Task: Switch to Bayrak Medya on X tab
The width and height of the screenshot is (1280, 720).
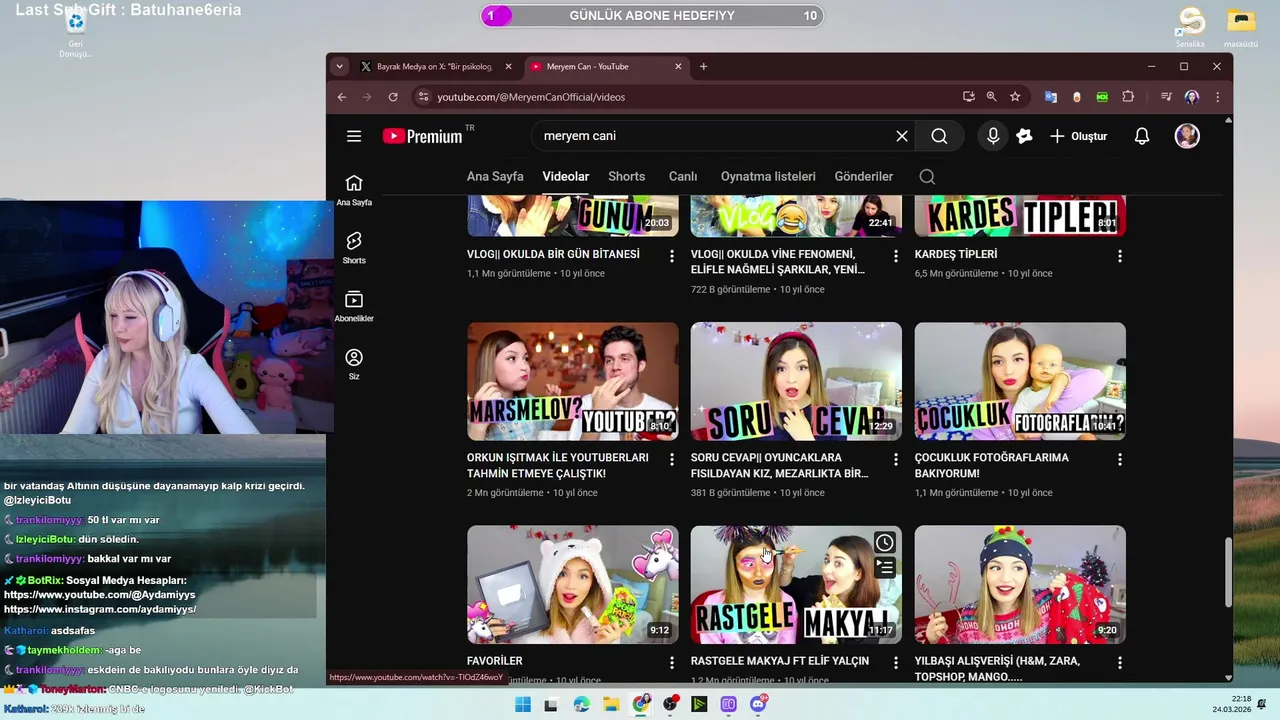Action: click(x=435, y=66)
